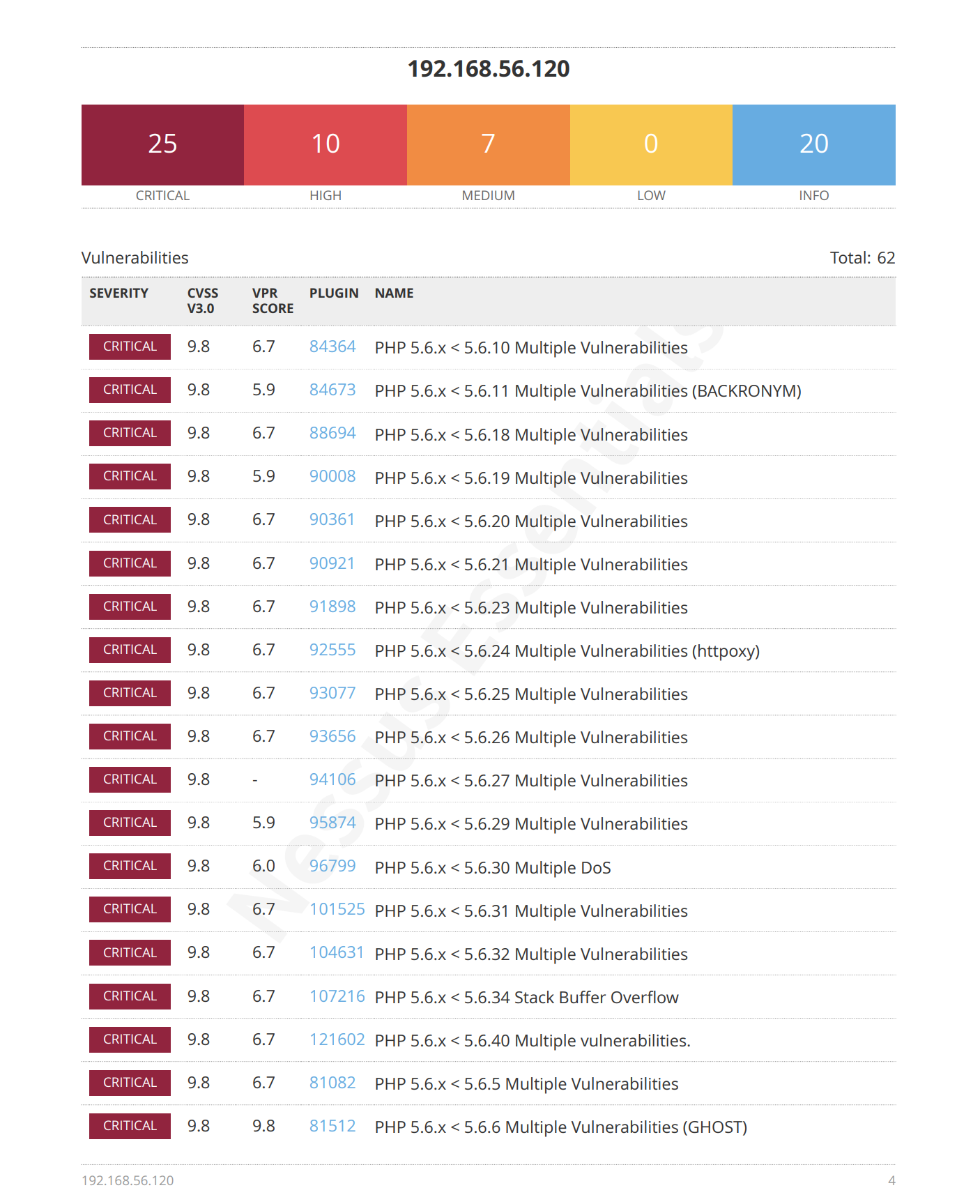Click the footer host 192.168.56.120
The width and height of the screenshot is (980, 1204).
click(128, 1180)
